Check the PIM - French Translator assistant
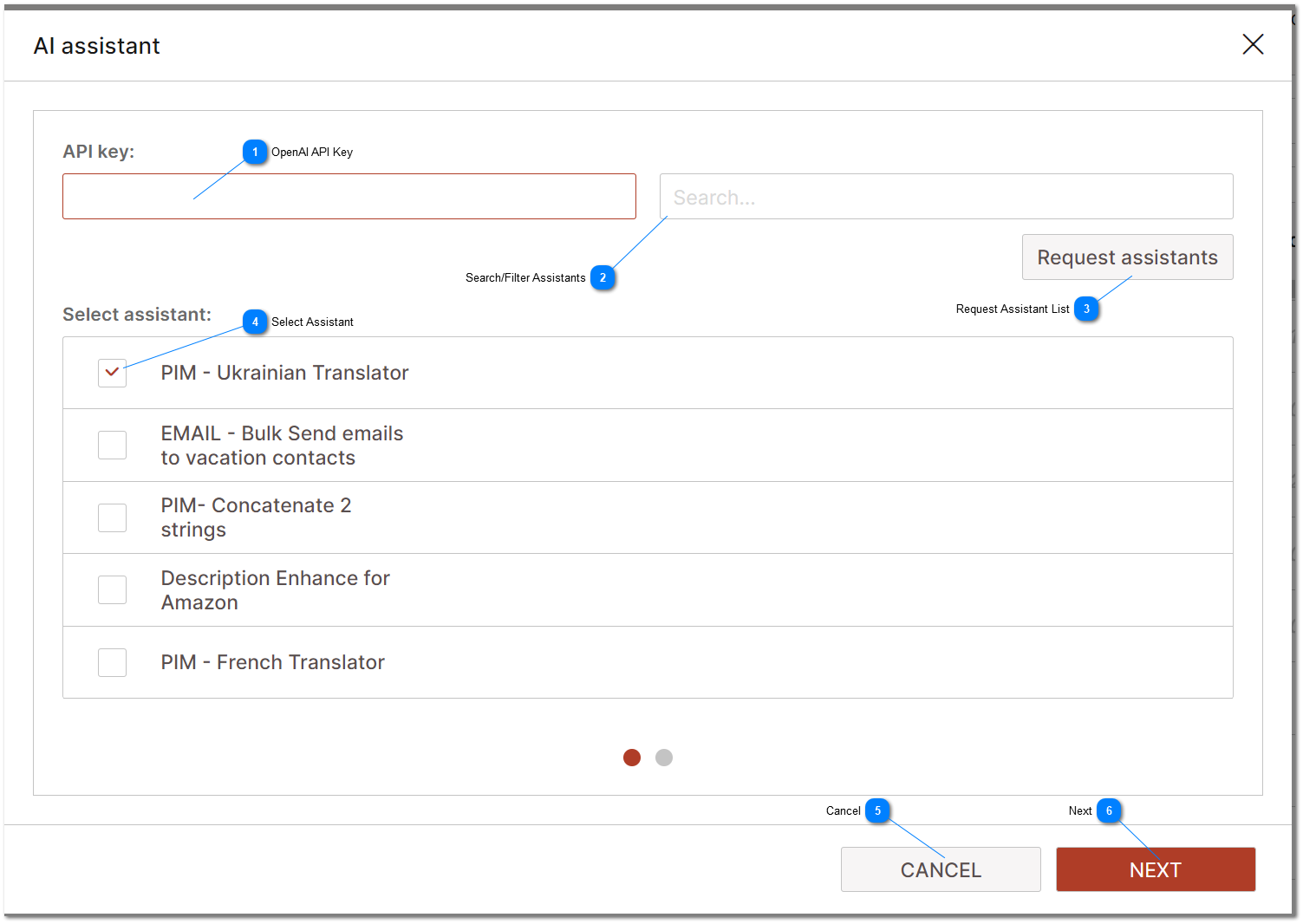The image size is (1303, 924). pyautogui.click(x=112, y=662)
